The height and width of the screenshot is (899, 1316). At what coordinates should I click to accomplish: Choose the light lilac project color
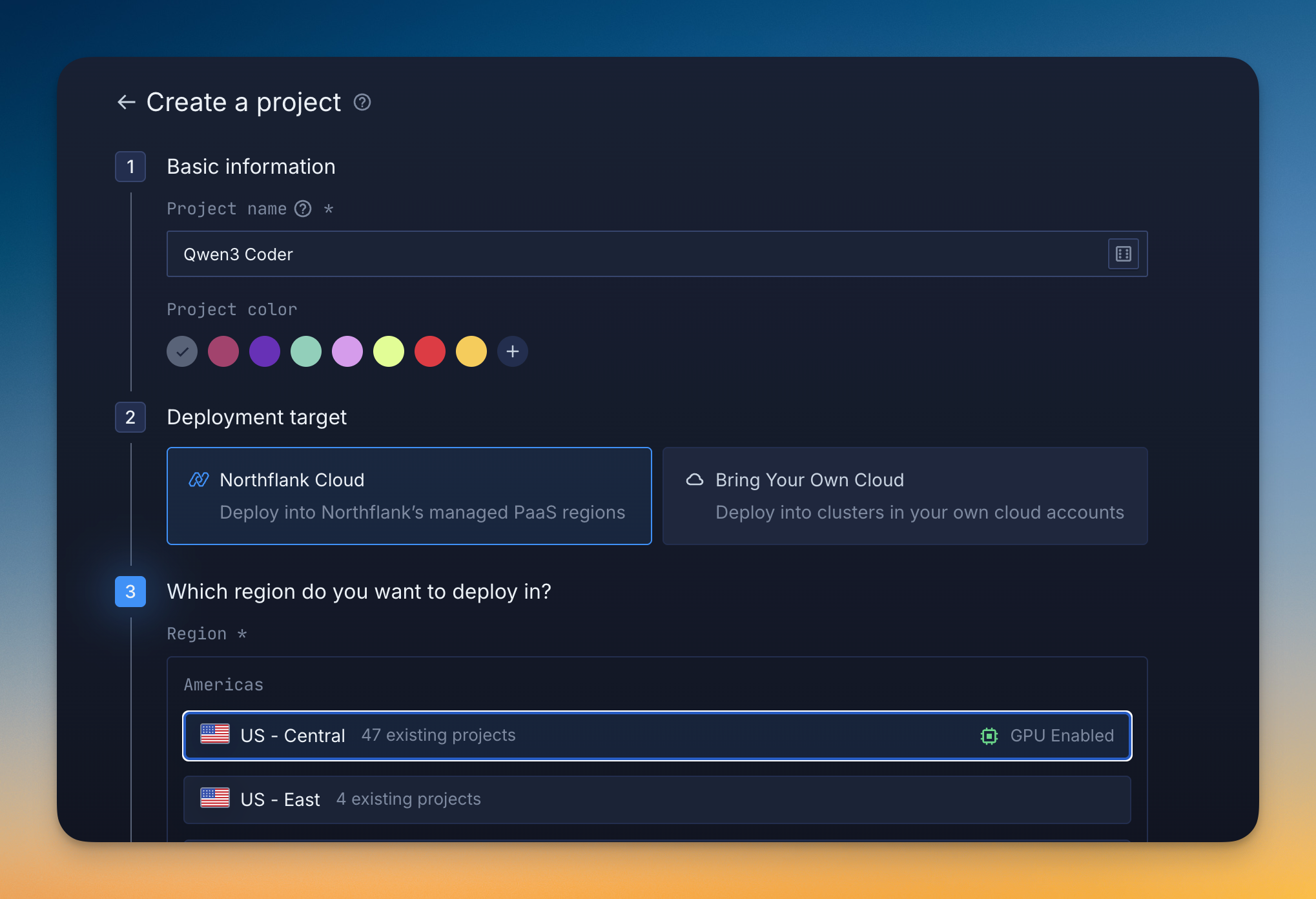tap(347, 351)
